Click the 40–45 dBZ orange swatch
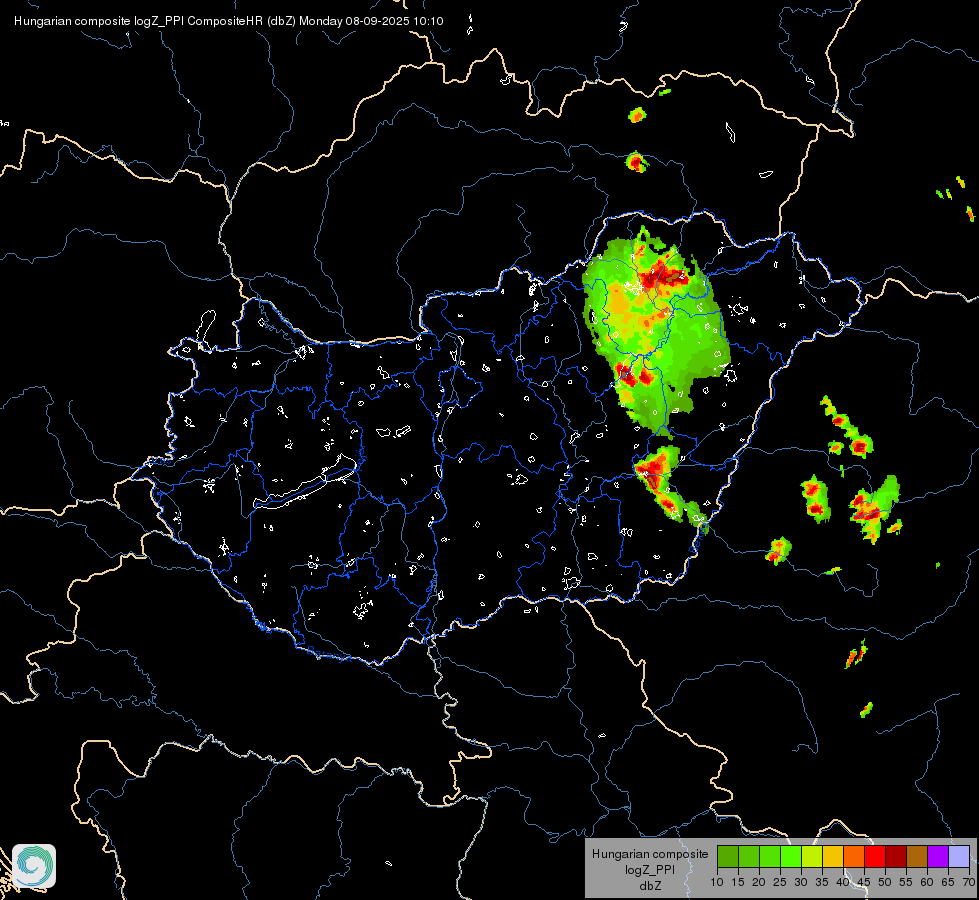The image size is (979, 900). (854, 856)
